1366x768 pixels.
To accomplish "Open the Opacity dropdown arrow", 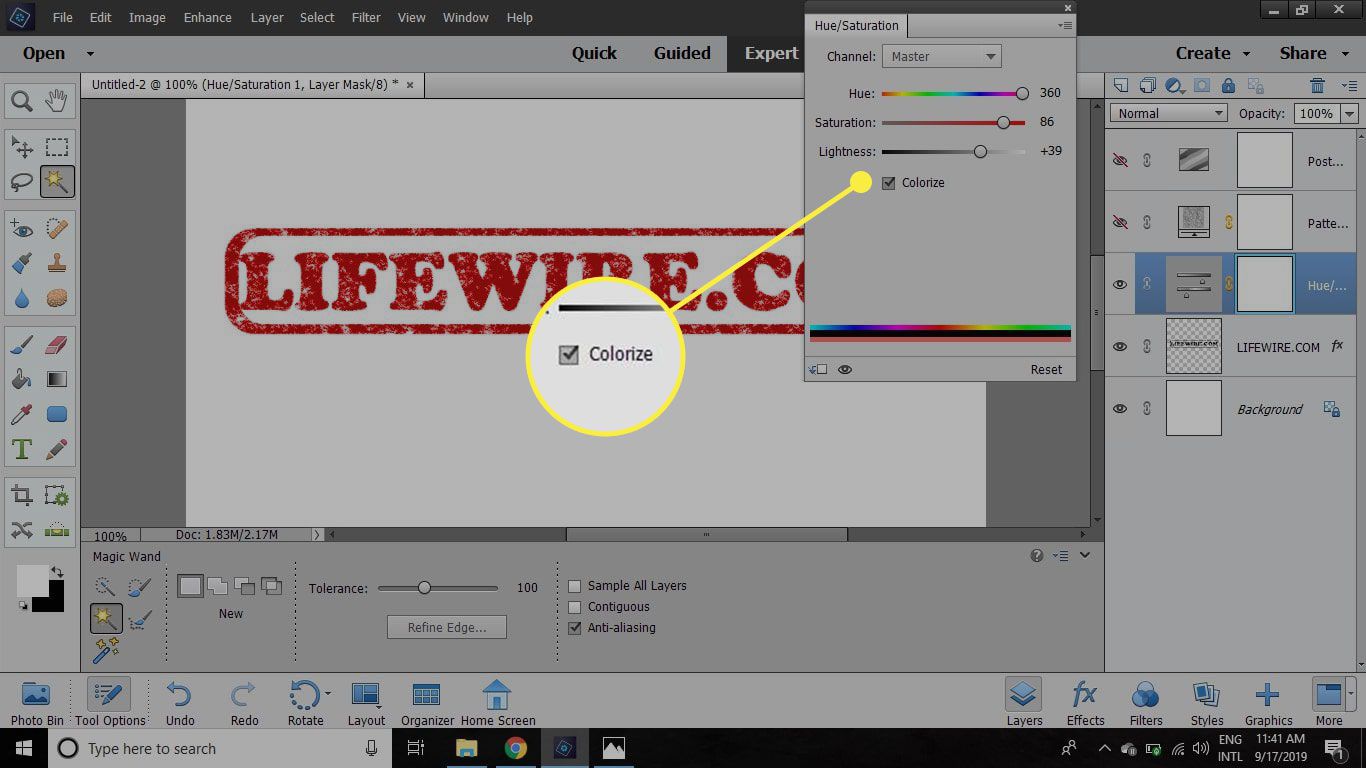I will (x=1350, y=114).
